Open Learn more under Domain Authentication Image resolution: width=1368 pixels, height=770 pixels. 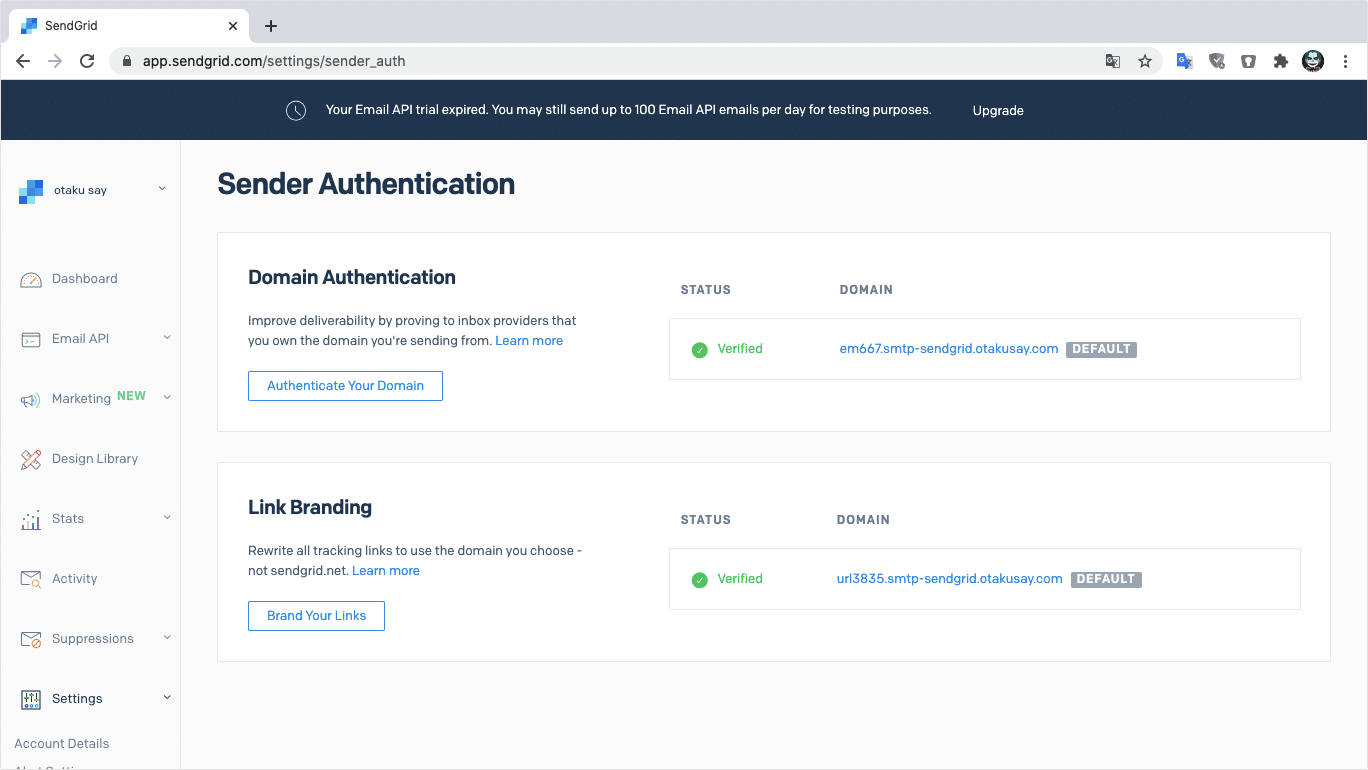[529, 341]
